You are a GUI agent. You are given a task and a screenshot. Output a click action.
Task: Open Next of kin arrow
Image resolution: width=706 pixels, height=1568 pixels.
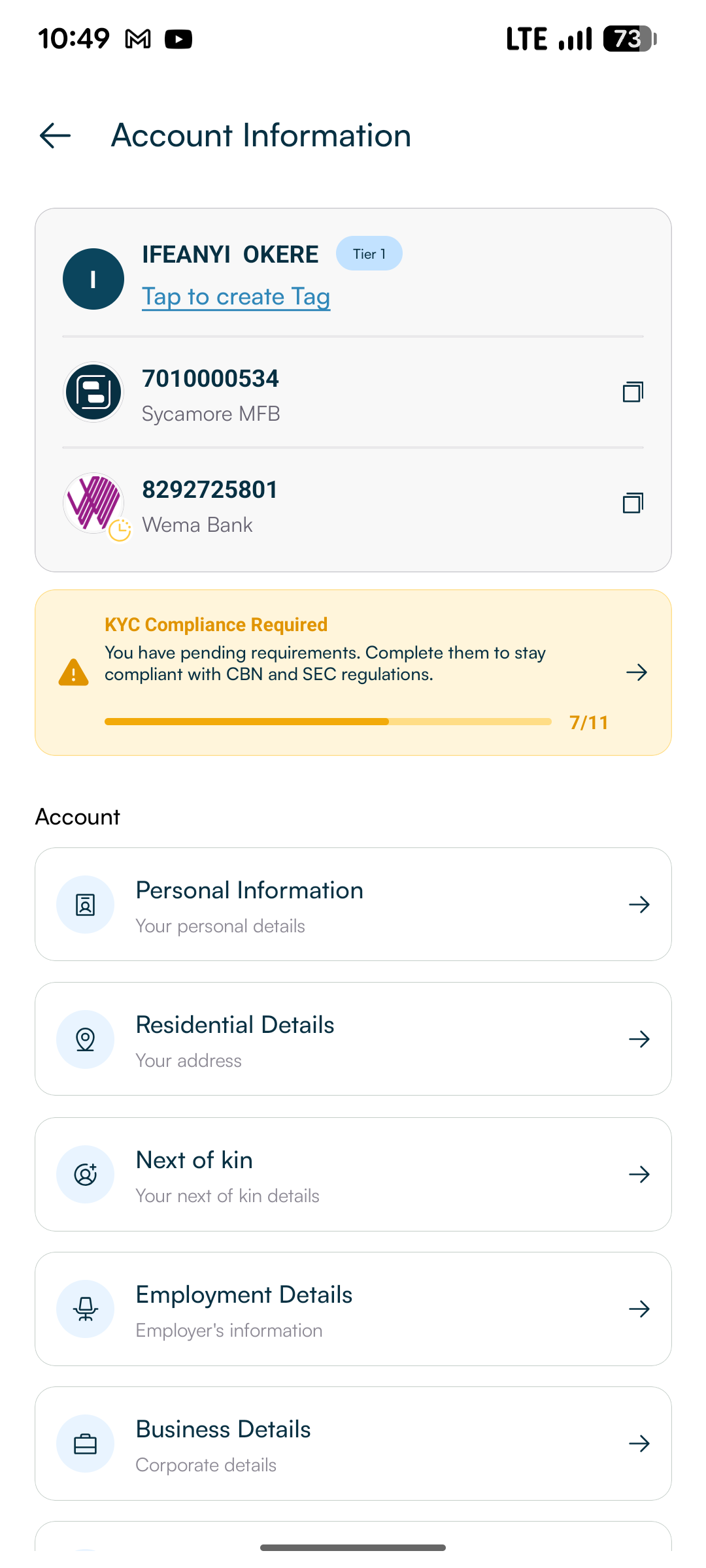[639, 1175]
